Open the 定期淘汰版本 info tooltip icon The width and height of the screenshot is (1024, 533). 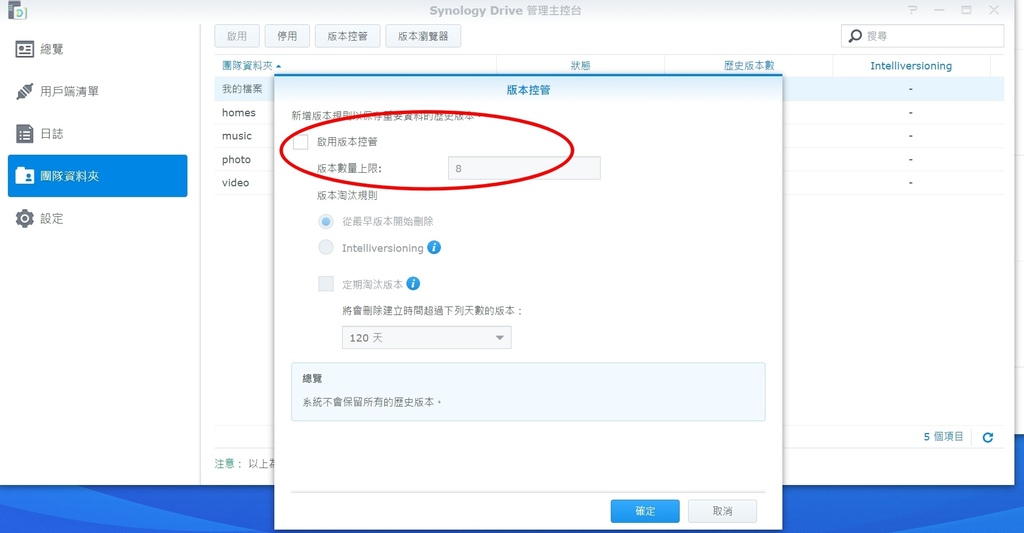click(x=413, y=283)
